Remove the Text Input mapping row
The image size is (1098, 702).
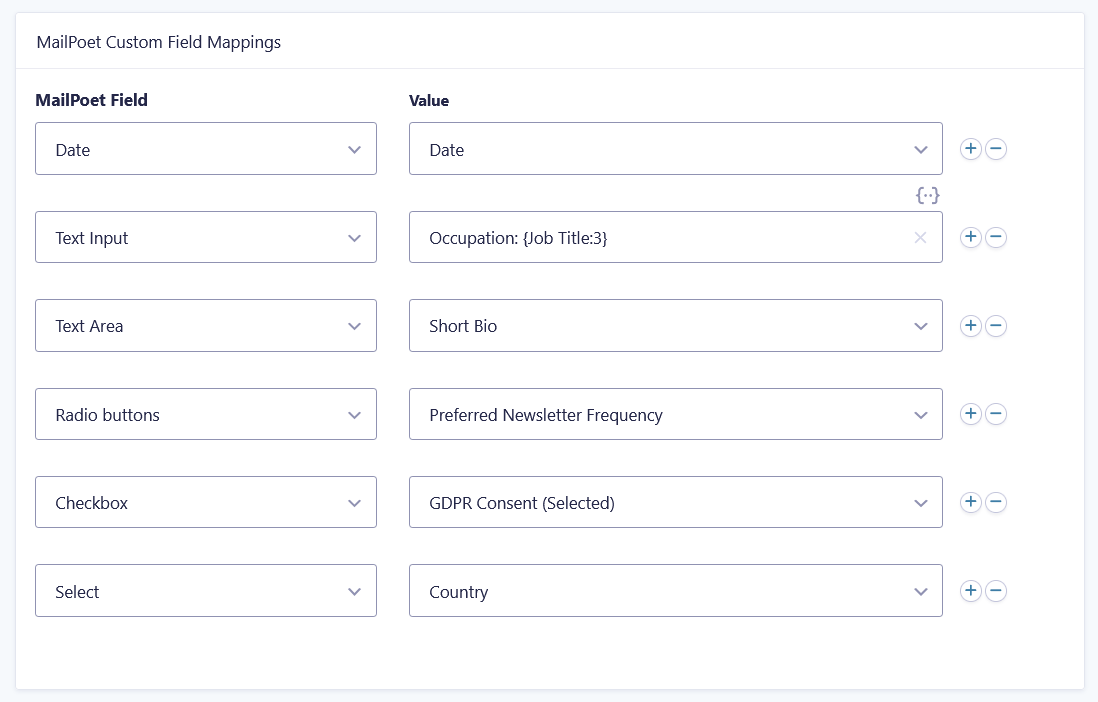pyautogui.click(x=996, y=237)
